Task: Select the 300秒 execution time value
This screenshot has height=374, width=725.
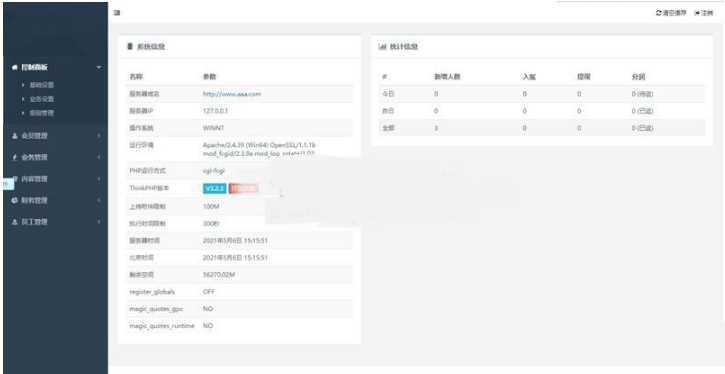Action: click(x=210, y=224)
